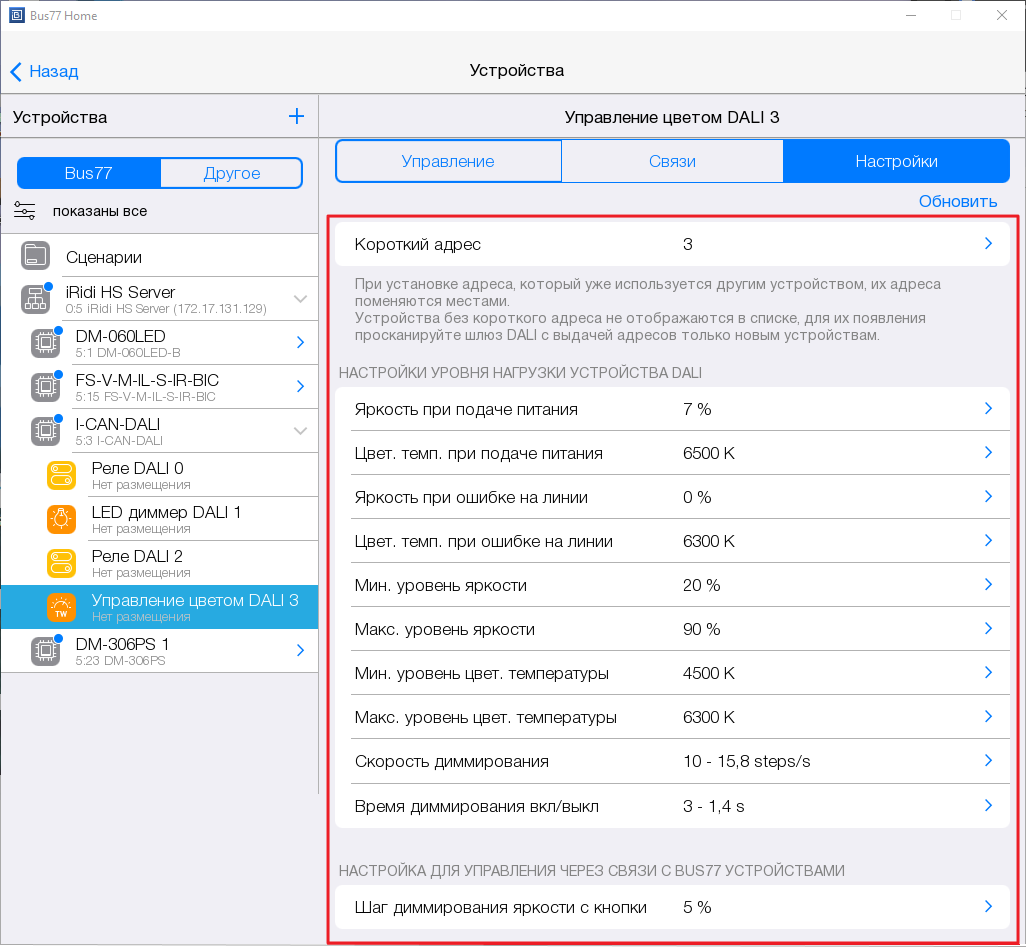Switch device list to Другое
Image resolution: width=1026 pixels, height=947 pixels.
[231, 173]
